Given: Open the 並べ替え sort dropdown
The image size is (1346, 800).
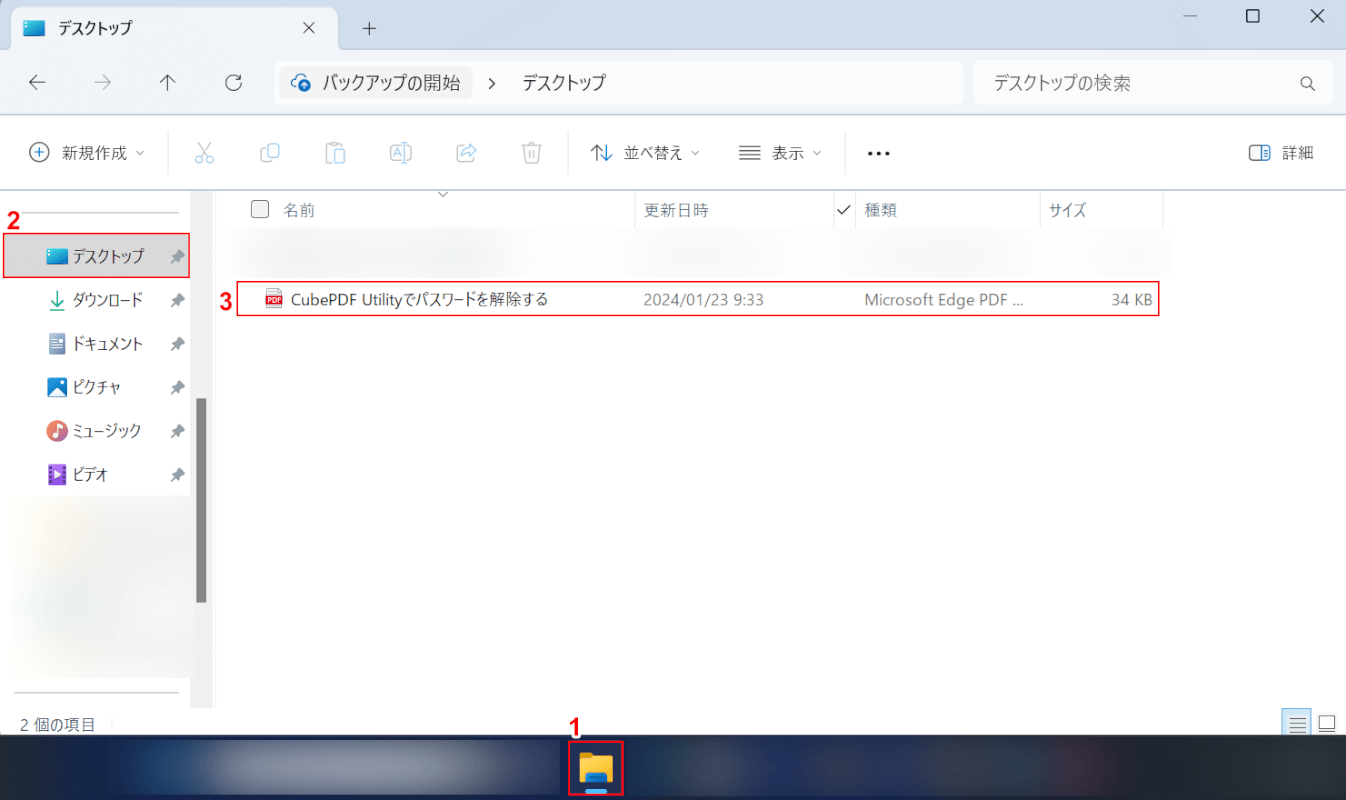Looking at the screenshot, I should click(645, 153).
